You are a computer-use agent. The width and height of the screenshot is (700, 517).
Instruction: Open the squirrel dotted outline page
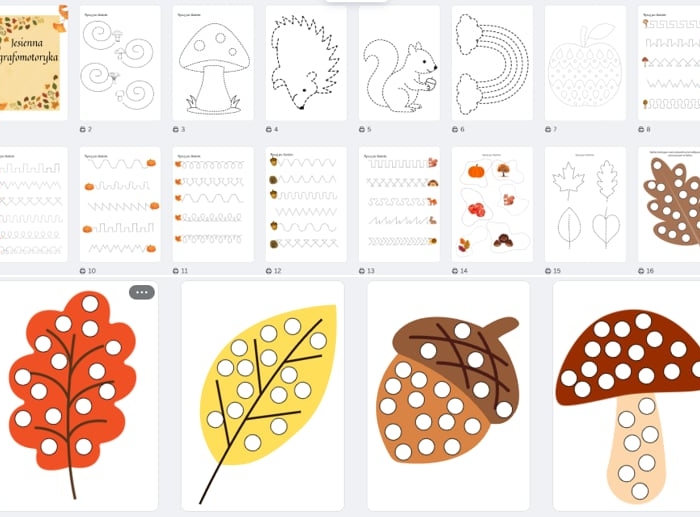pos(399,63)
